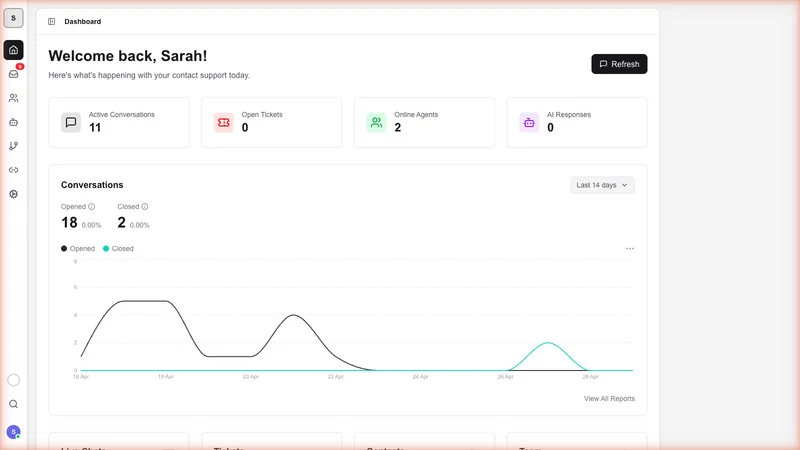Click the Conversations section heading
Image resolution: width=800 pixels, height=450 pixels.
pyautogui.click(x=92, y=185)
